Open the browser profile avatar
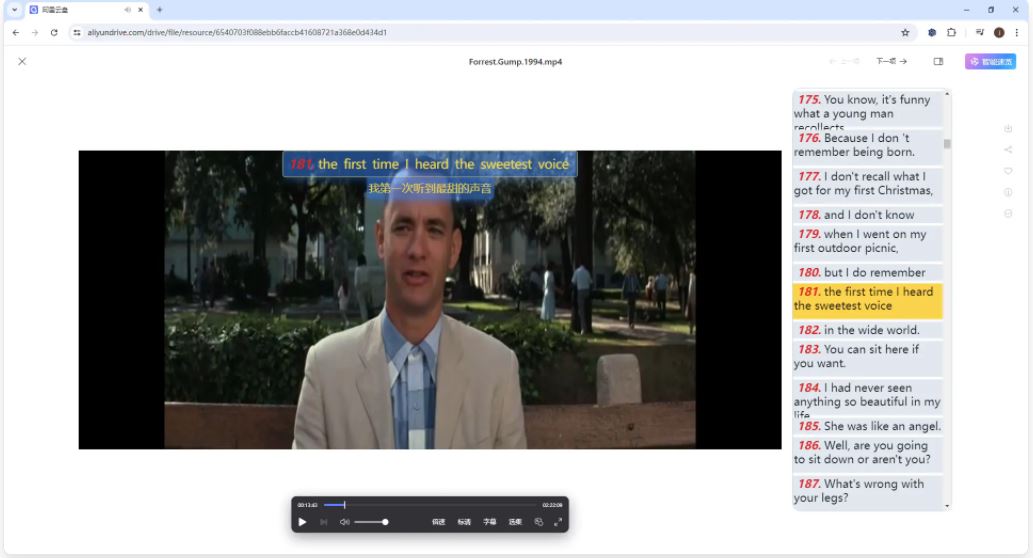 (999, 32)
